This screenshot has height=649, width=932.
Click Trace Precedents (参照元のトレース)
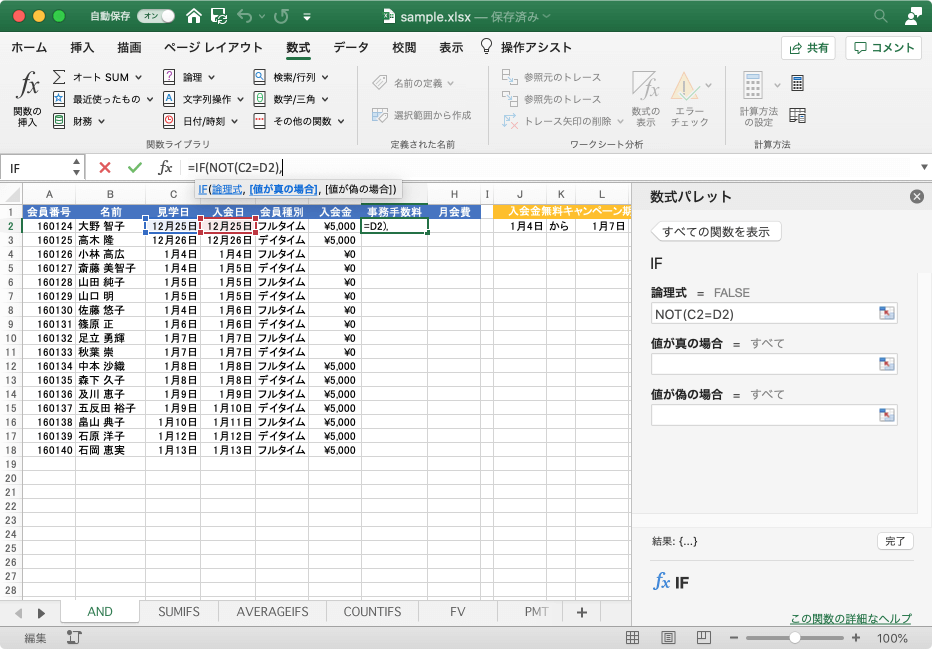point(551,77)
